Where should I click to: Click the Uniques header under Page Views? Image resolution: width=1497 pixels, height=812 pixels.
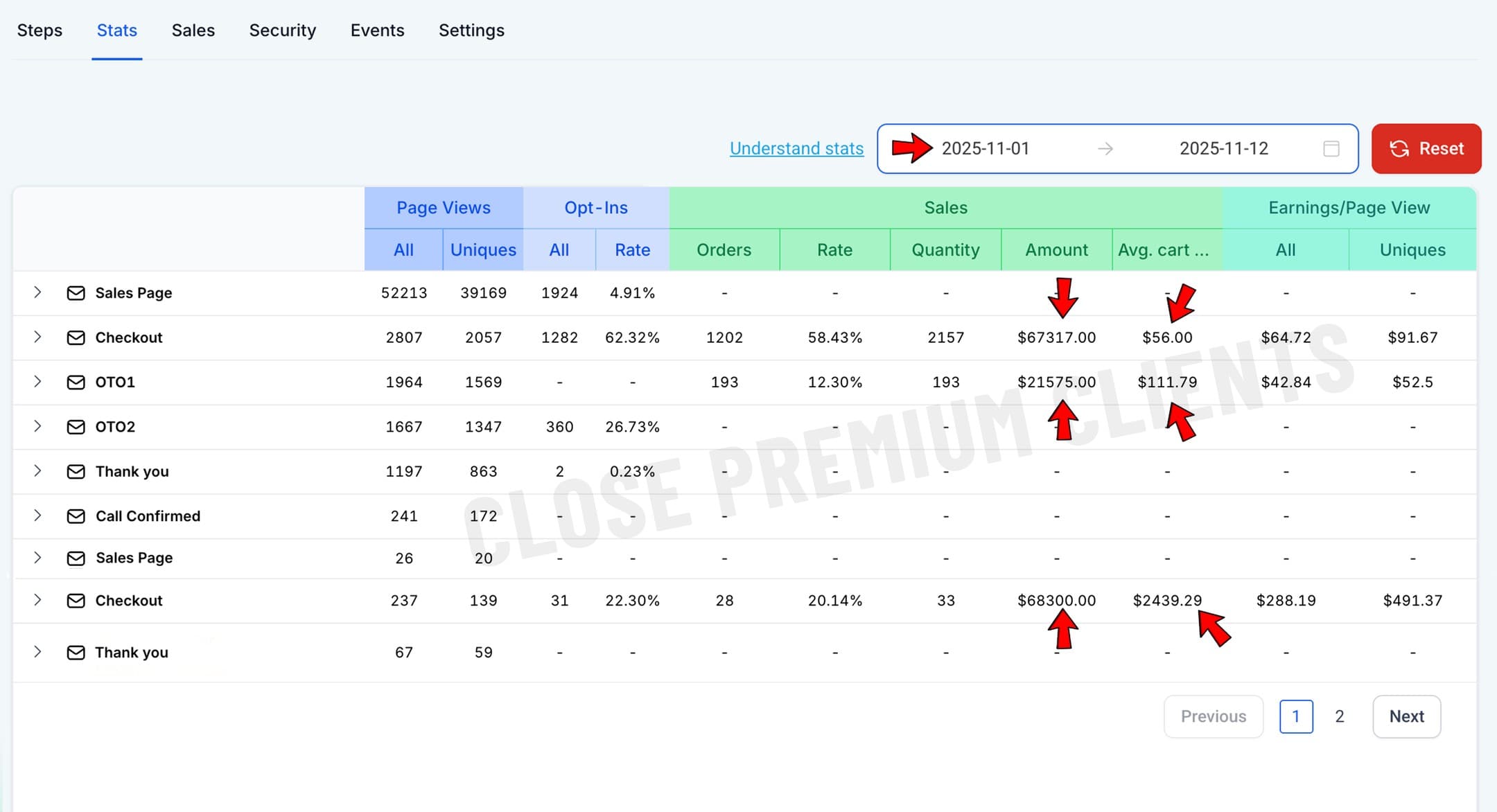483,250
